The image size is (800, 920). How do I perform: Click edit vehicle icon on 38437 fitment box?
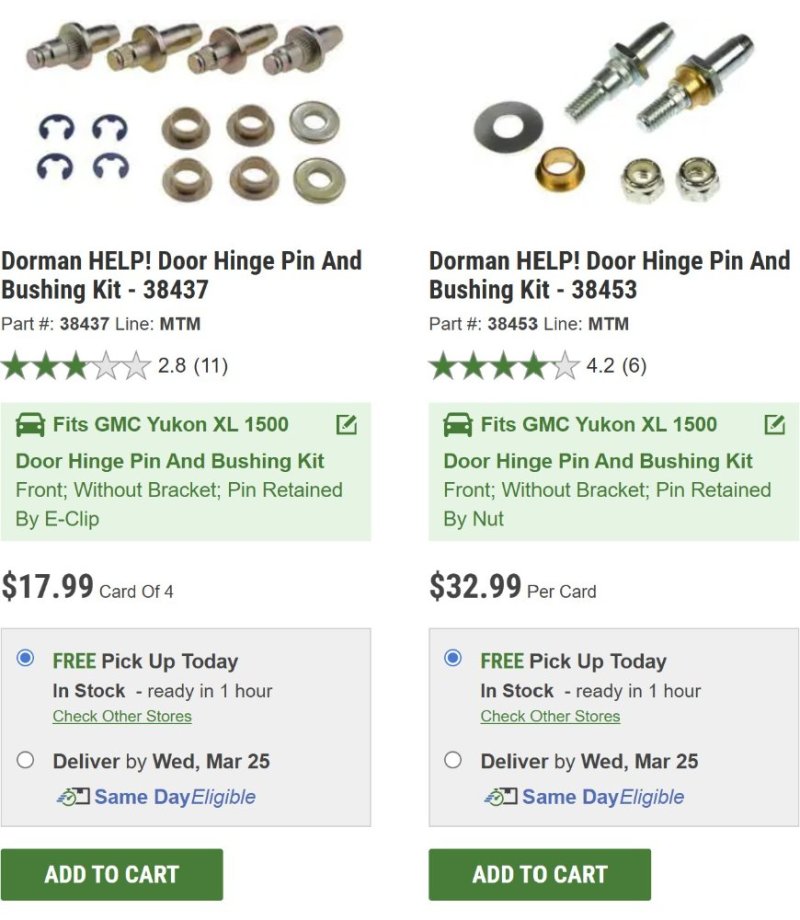346,425
